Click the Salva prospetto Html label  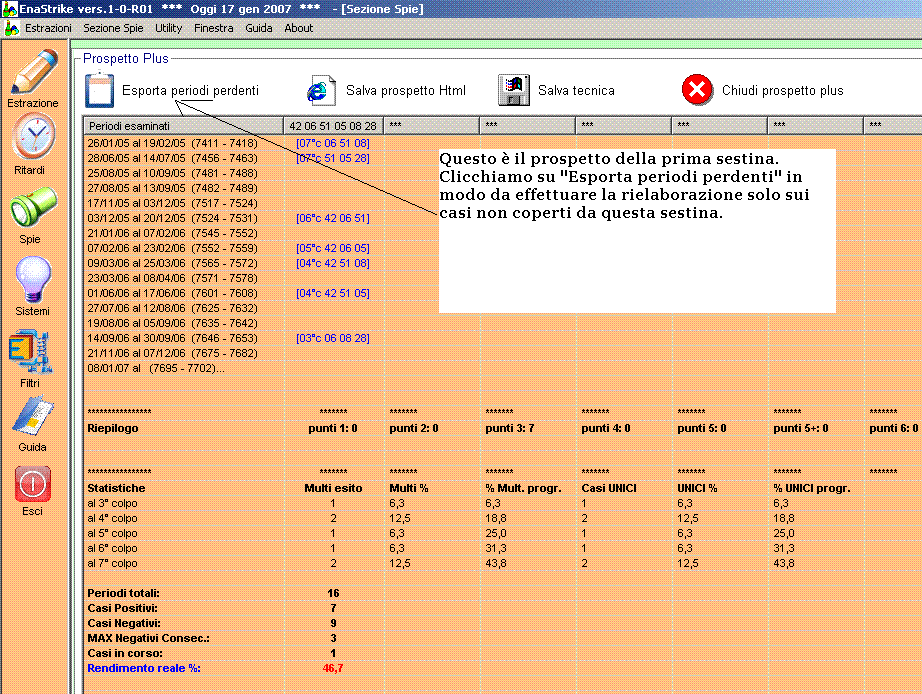(406, 91)
